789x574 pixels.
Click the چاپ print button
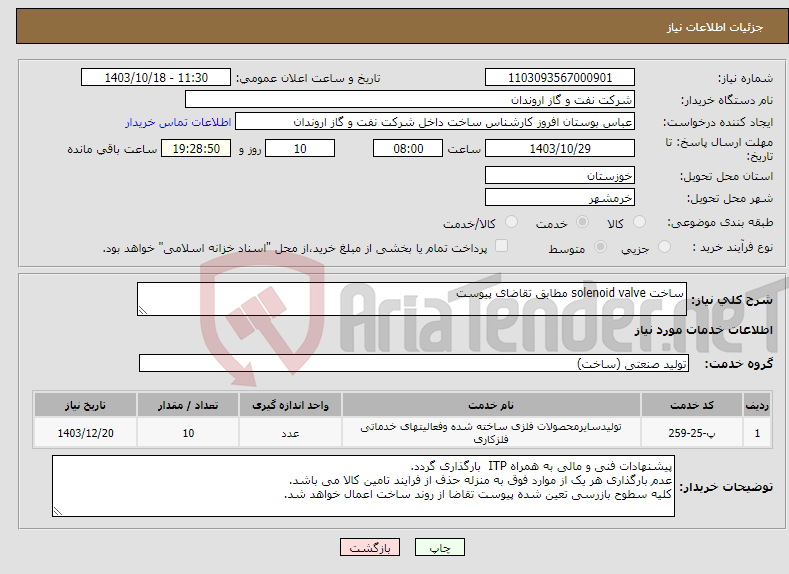click(x=440, y=547)
